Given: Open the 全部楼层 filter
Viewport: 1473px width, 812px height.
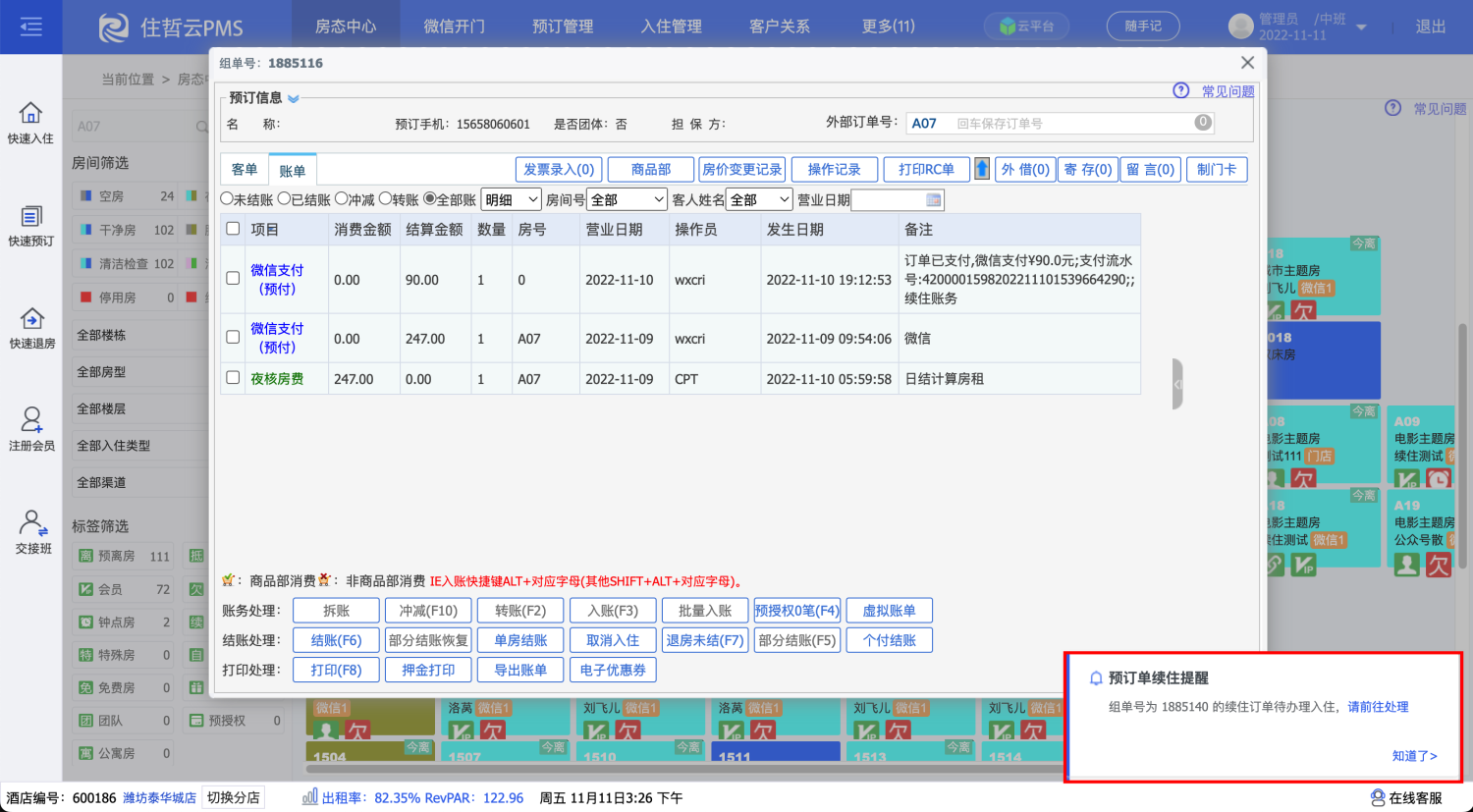Looking at the screenshot, I should pyautogui.click(x=137, y=408).
